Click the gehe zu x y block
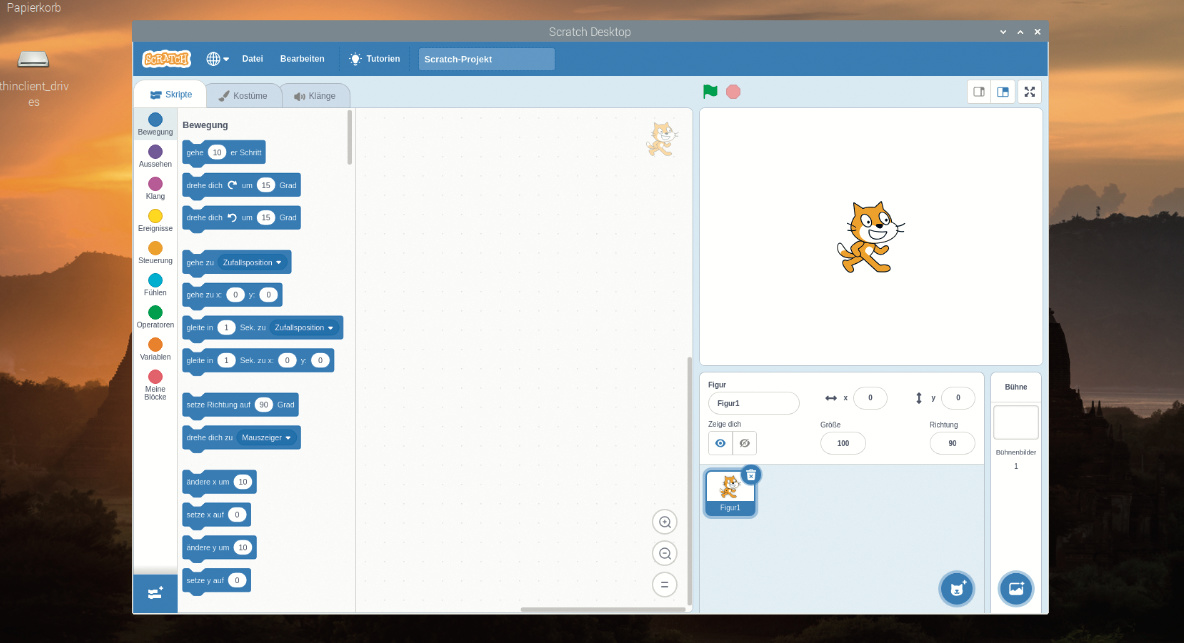Viewport: 1184px width, 643px height. pos(233,295)
